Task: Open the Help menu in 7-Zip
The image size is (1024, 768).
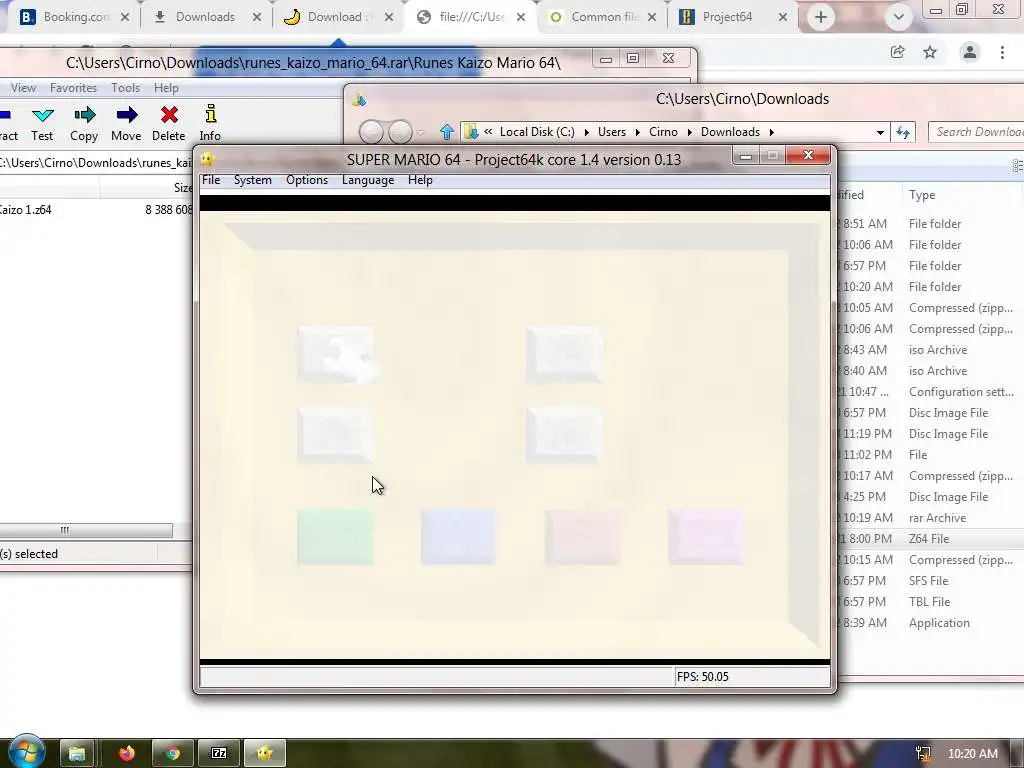Action: point(166,88)
